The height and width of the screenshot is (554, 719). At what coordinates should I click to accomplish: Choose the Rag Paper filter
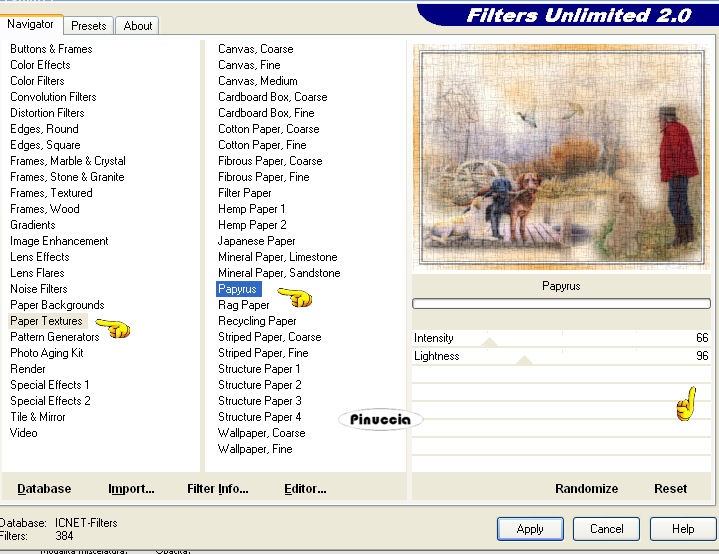(x=243, y=305)
